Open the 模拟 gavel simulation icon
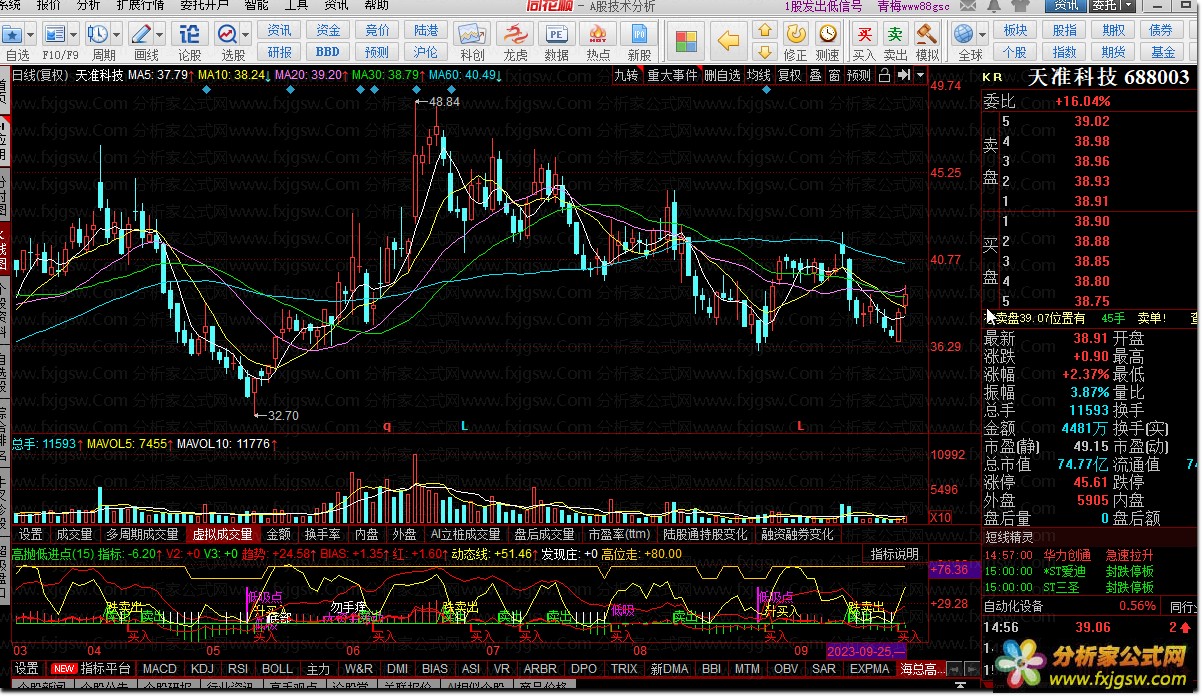The height and width of the screenshot is (696, 1203). click(927, 35)
